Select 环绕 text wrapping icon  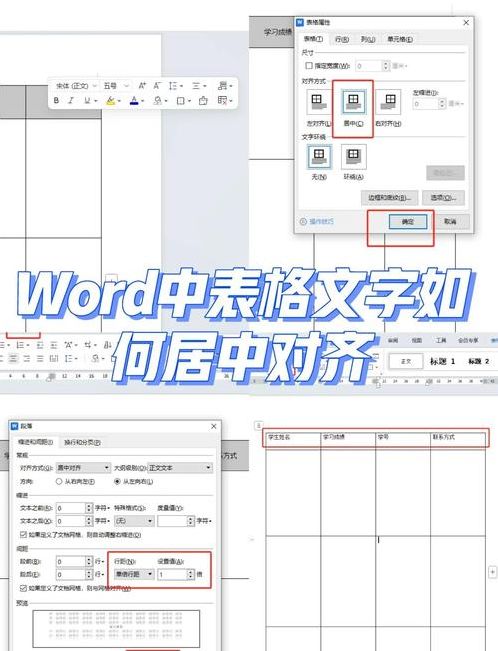(x=353, y=157)
